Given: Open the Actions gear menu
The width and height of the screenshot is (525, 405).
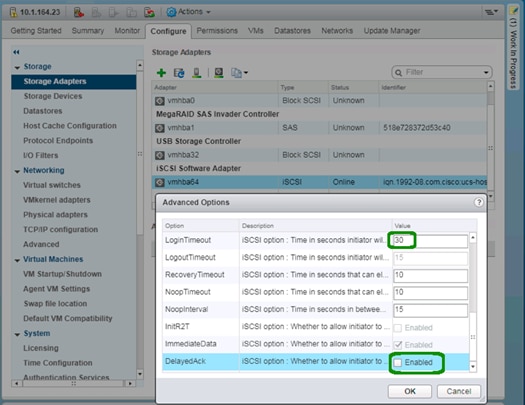Looking at the screenshot, I should click(x=189, y=12).
